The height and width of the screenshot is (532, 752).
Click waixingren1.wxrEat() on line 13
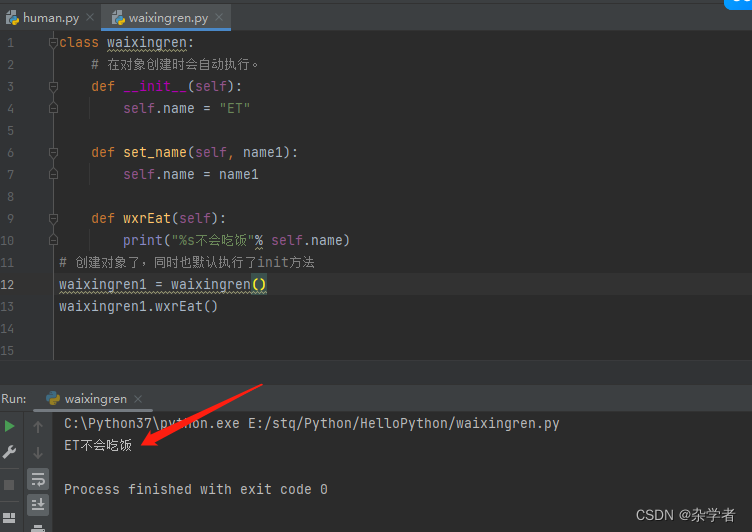click(138, 307)
